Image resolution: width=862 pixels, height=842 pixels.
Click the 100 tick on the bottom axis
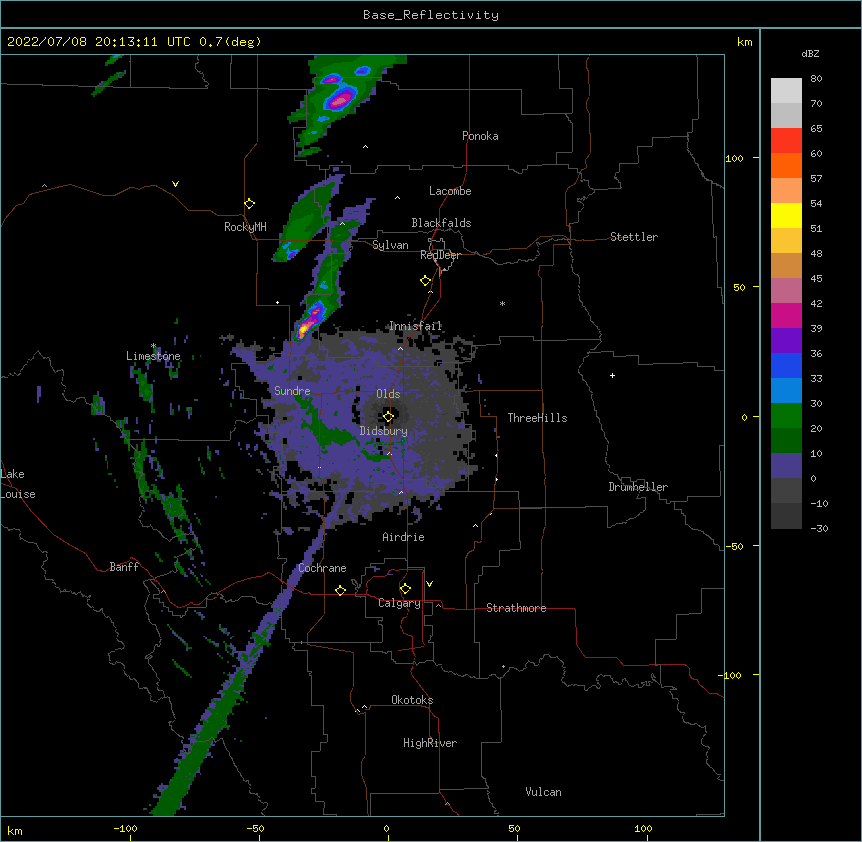click(x=643, y=828)
